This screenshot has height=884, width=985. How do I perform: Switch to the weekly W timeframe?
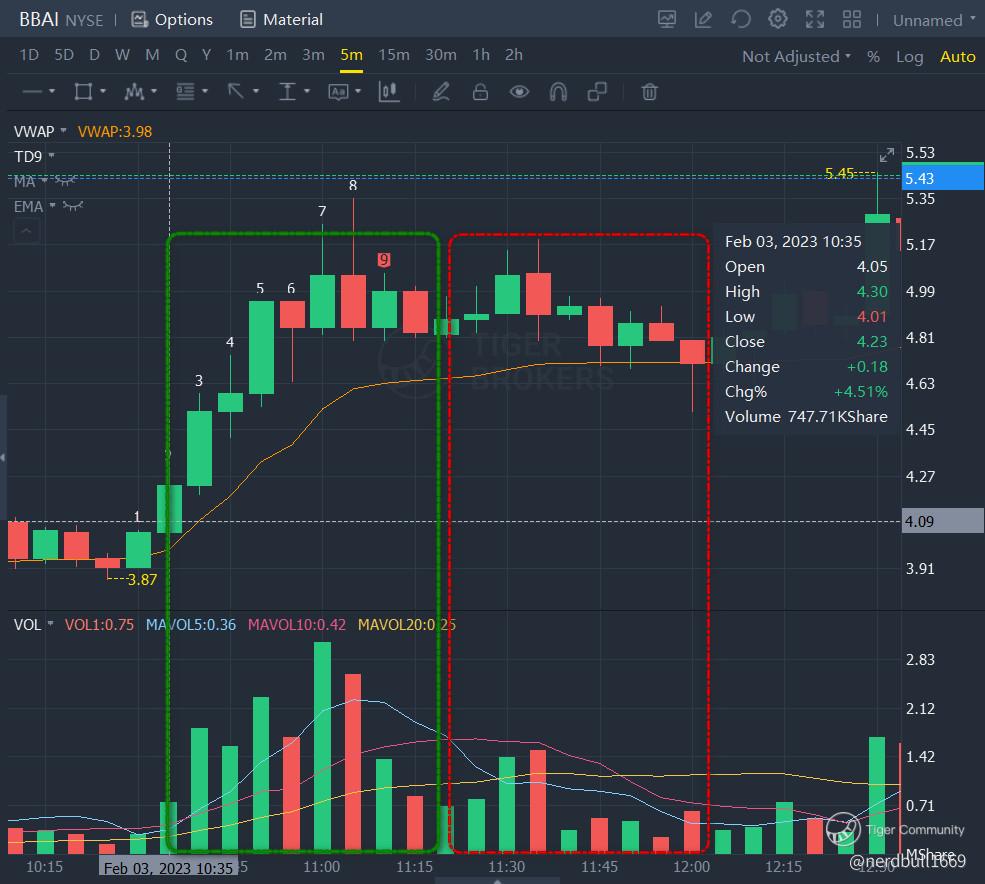[x=122, y=55]
